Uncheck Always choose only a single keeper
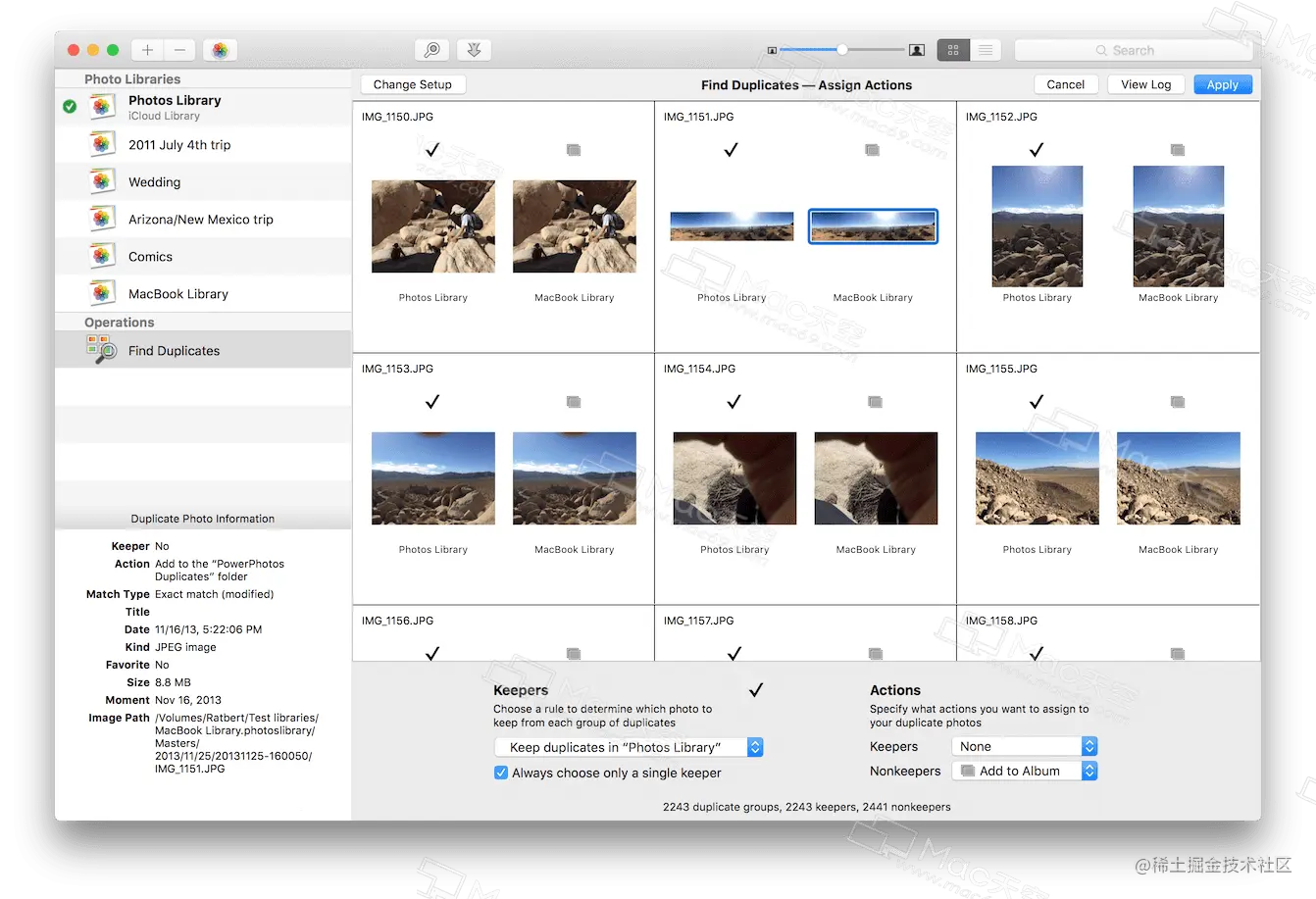The image size is (1316, 899). (x=501, y=773)
